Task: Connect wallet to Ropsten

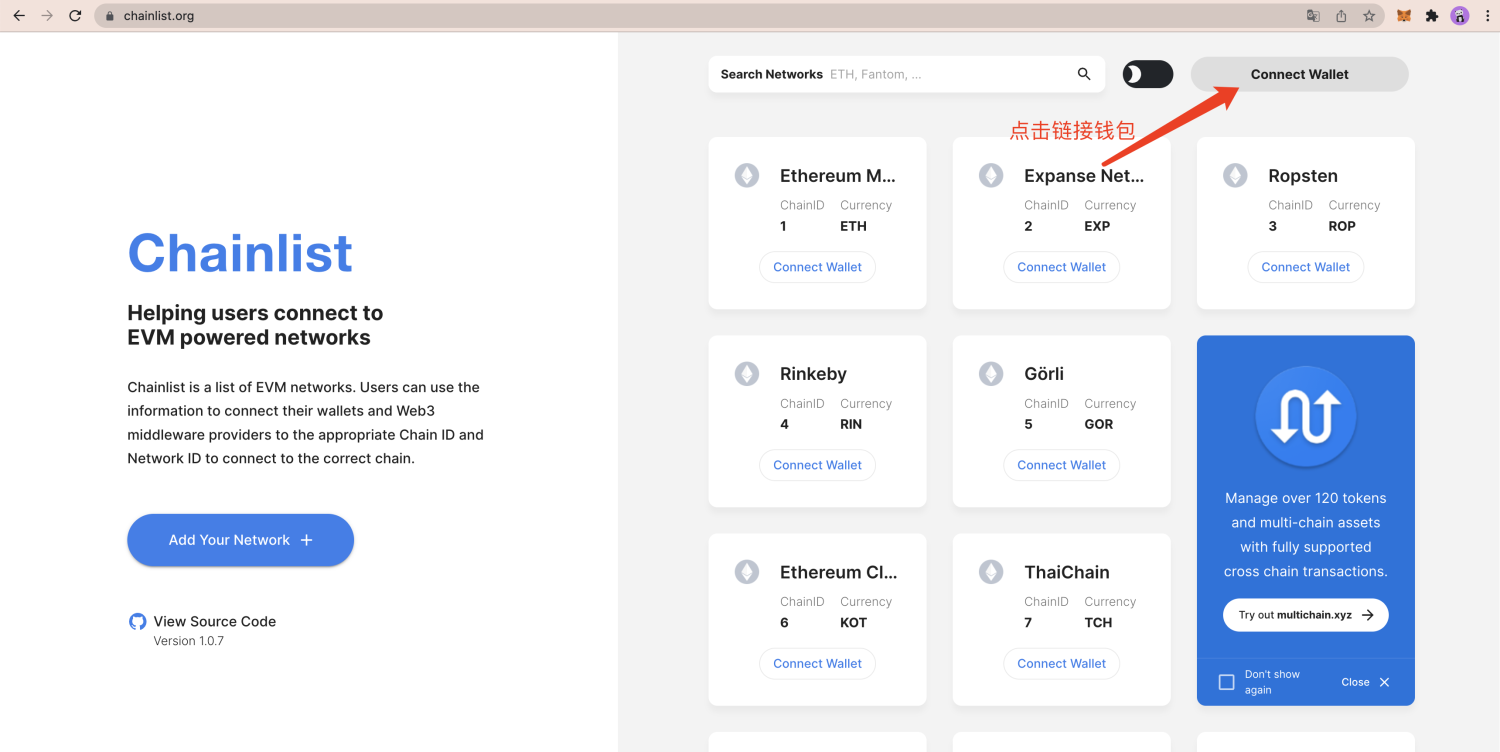Action: click(1305, 267)
